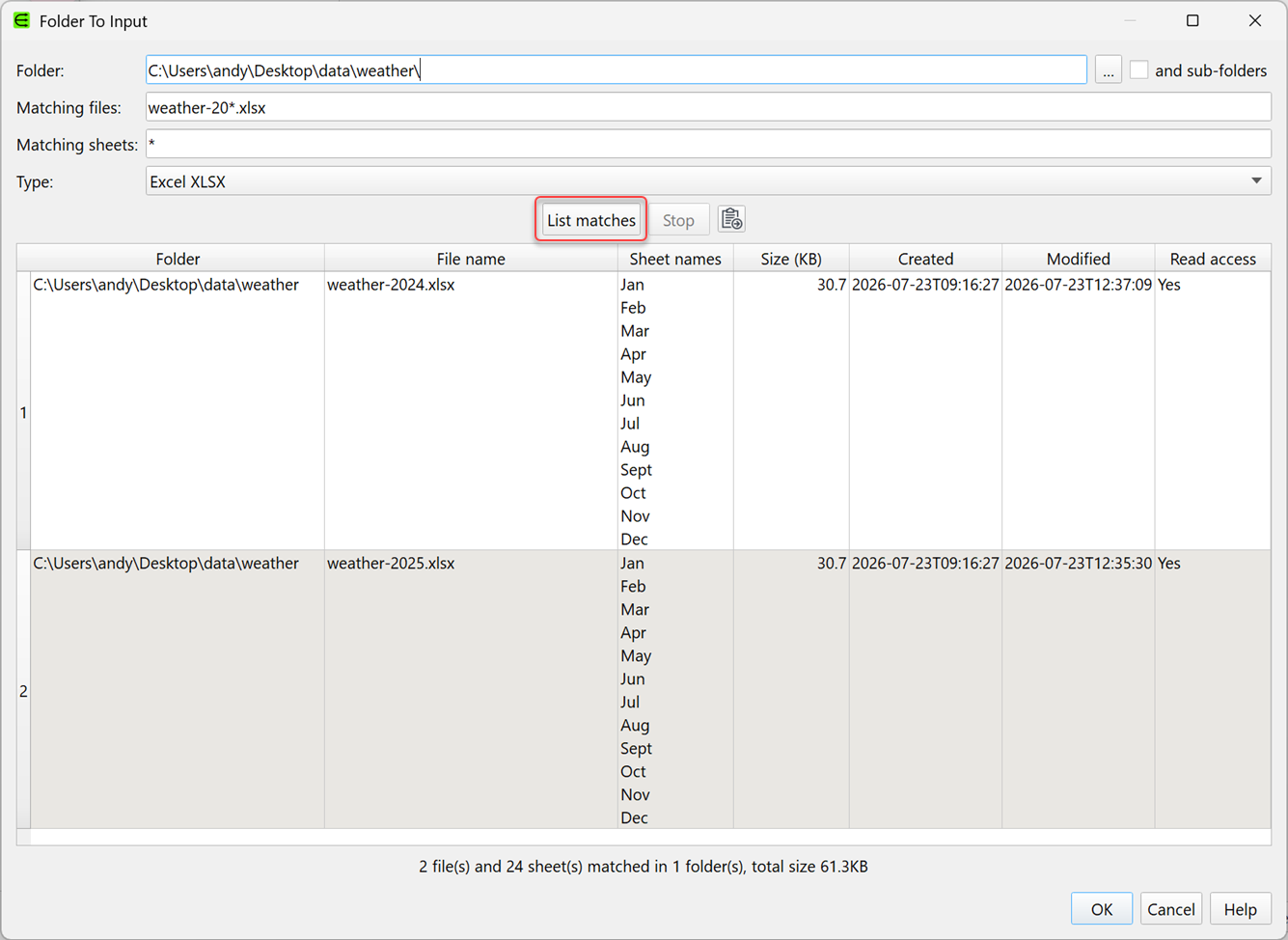
Task: Click the Size (KB) column header
Action: tap(791, 259)
